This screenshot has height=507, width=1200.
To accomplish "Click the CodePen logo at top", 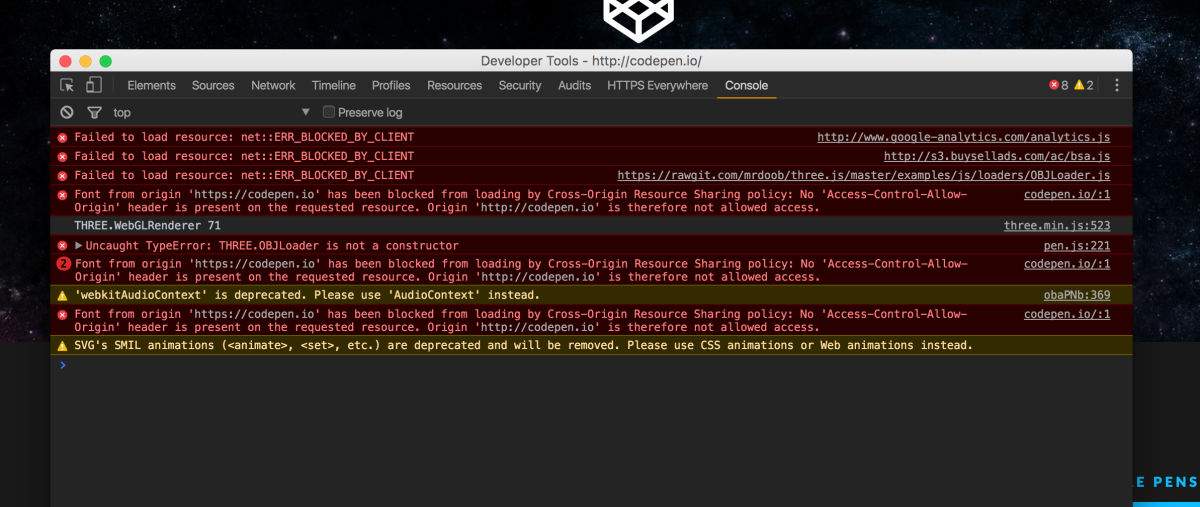I will tap(638, 18).
